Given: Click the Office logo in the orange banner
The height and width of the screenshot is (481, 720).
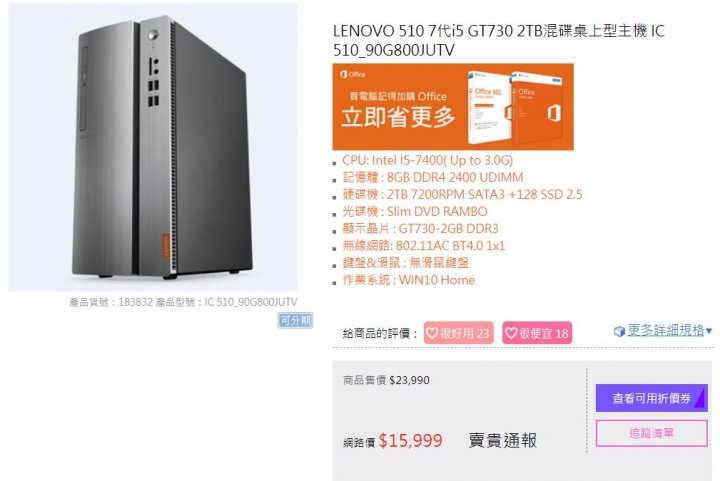Looking at the screenshot, I should tap(353, 74).
